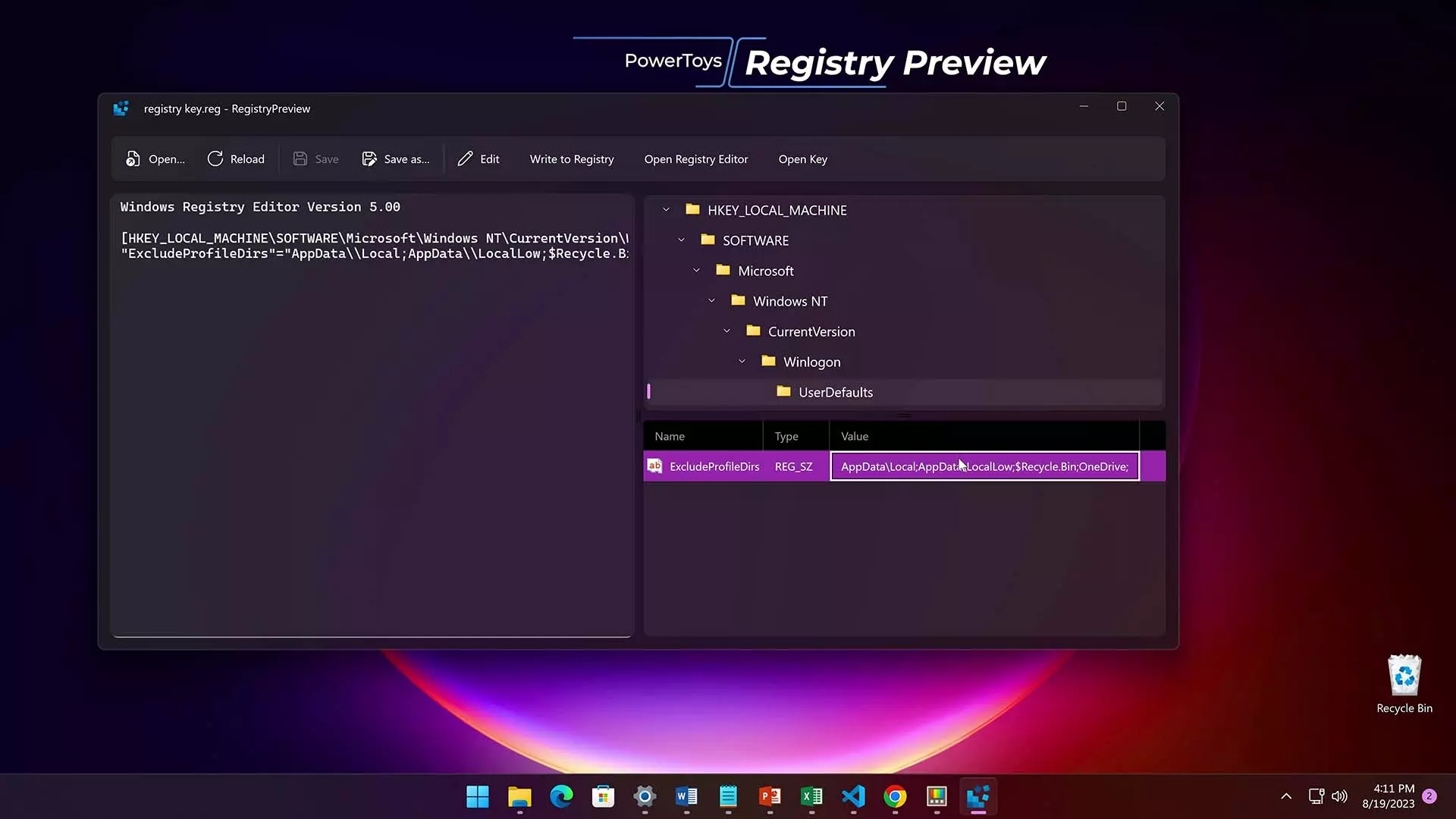Click the Microsoft folder icon

(723, 270)
